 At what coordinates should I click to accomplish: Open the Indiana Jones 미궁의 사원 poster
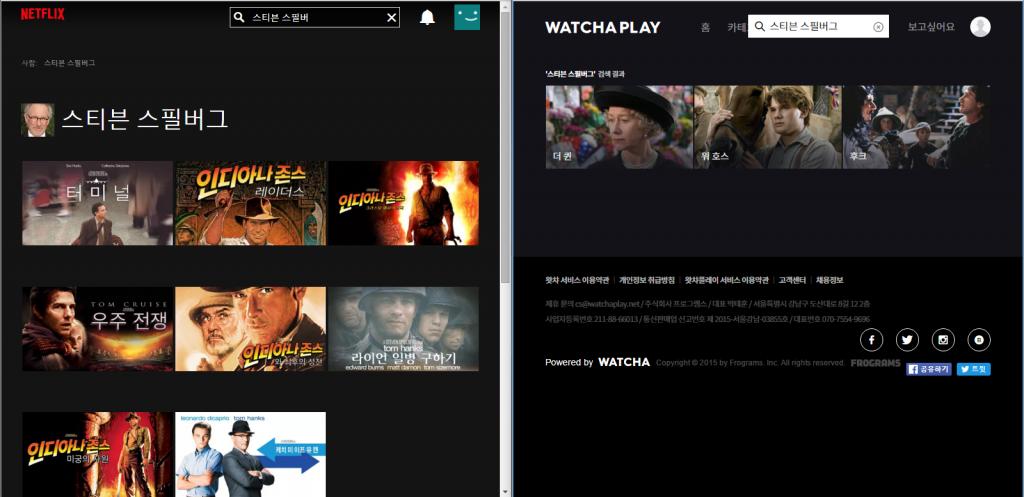click(x=97, y=454)
